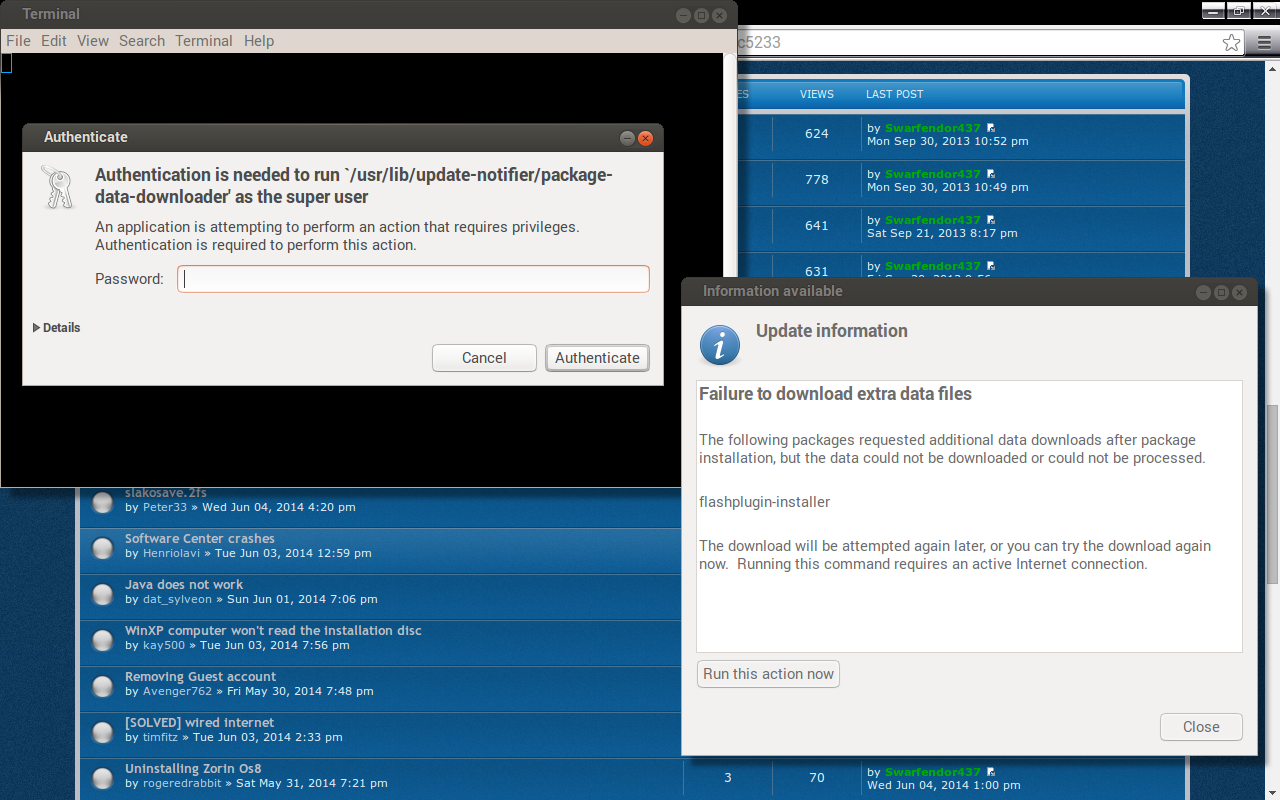The width and height of the screenshot is (1280, 800).
Task: Open the browser hamburger menu
Action: click(x=1263, y=43)
